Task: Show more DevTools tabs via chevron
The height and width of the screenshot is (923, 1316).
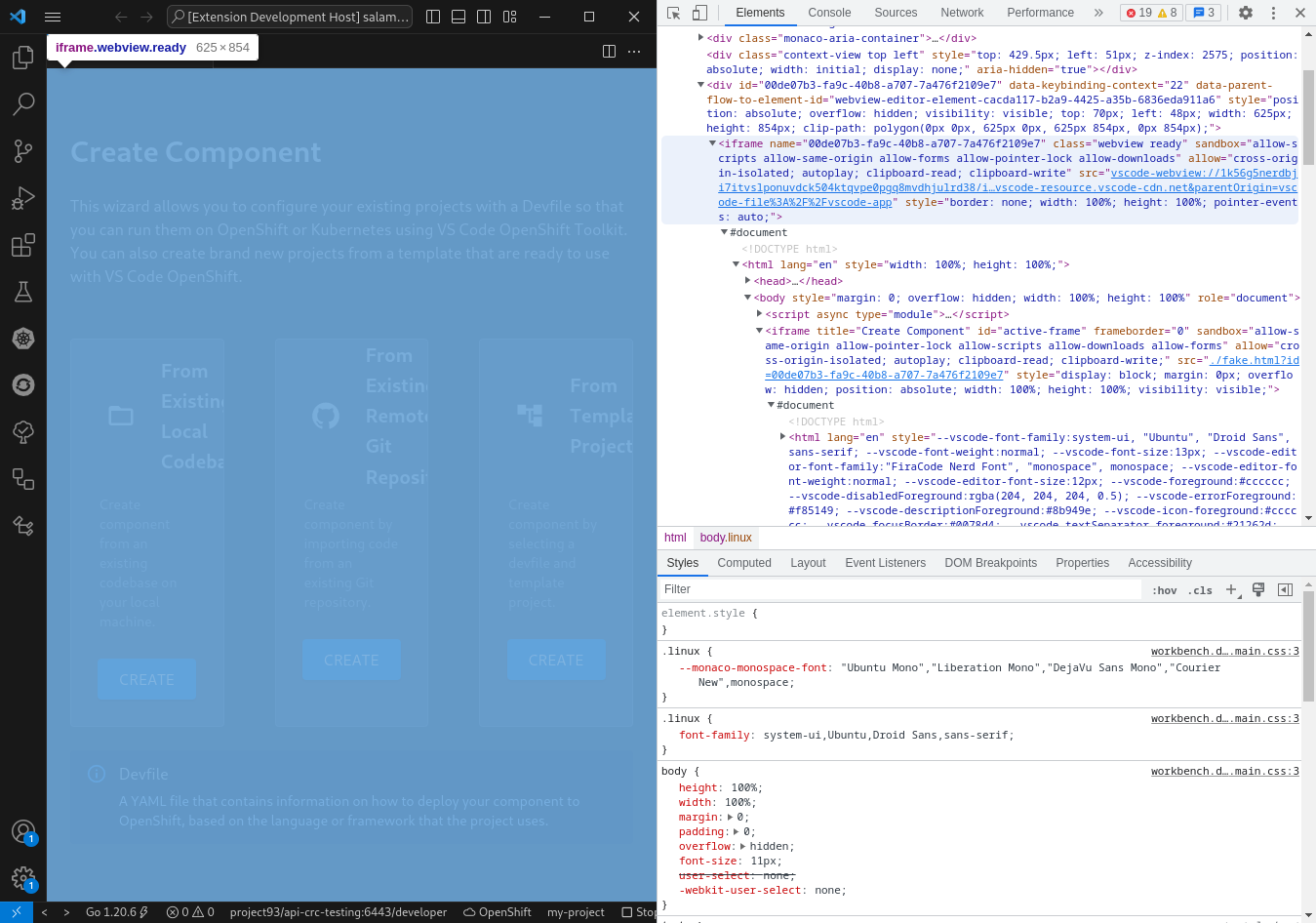Action: point(1098,13)
